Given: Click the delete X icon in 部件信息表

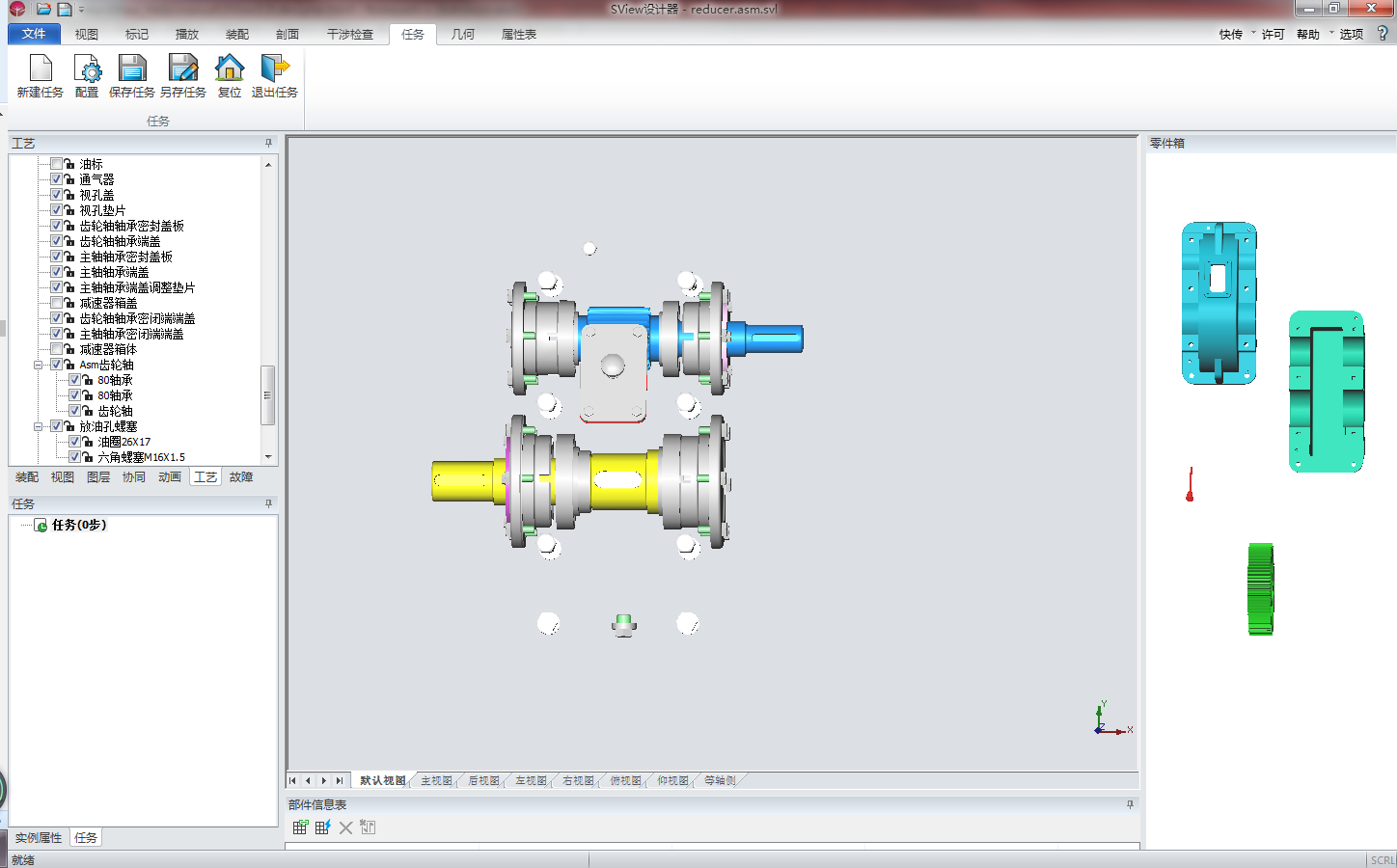Looking at the screenshot, I should 345,827.
